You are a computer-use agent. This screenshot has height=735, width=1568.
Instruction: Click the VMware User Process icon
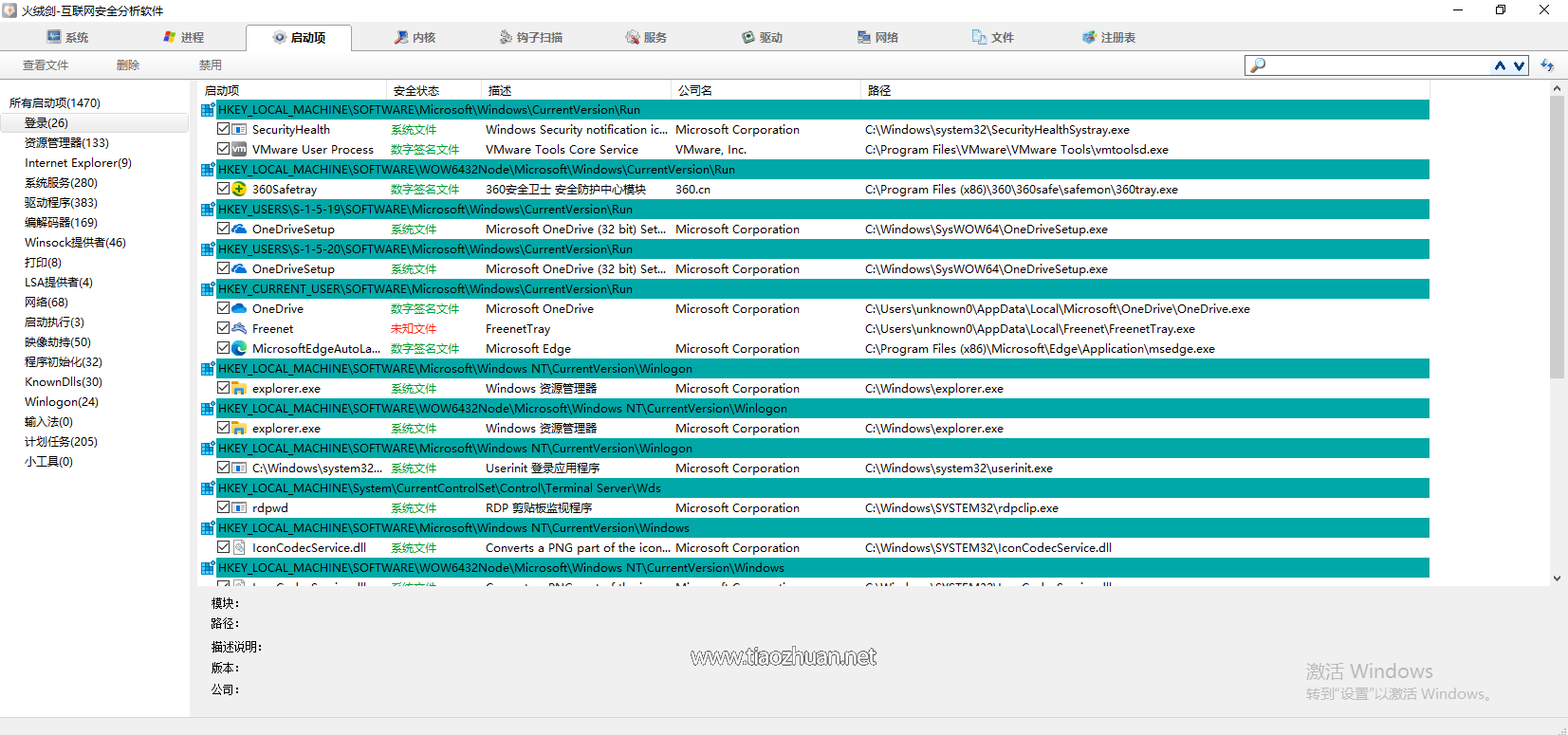point(239,149)
